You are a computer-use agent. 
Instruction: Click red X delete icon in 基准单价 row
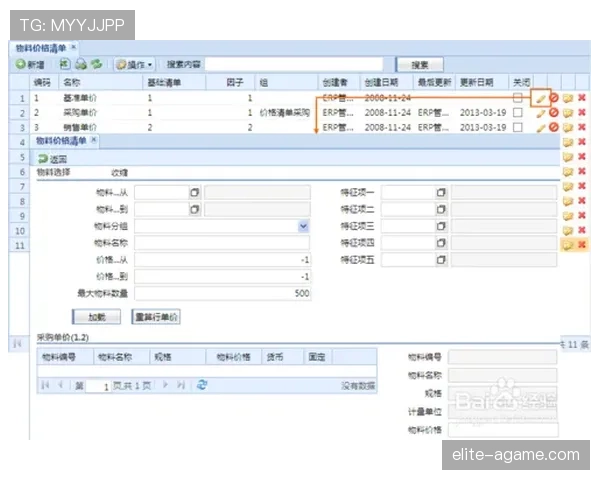pyautogui.click(x=582, y=98)
